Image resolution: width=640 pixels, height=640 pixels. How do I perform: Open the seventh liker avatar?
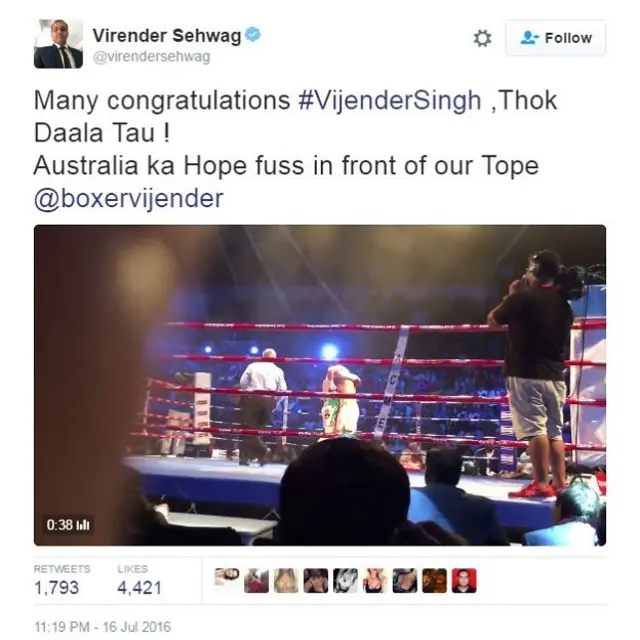pyautogui.click(x=405, y=580)
